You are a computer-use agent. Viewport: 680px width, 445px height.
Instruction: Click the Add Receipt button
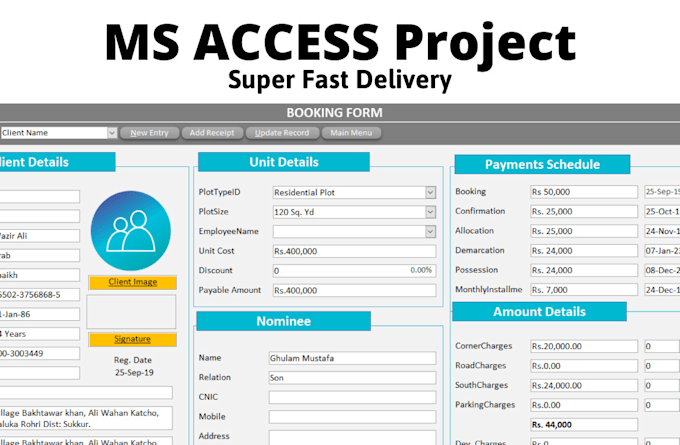pyautogui.click(x=212, y=133)
